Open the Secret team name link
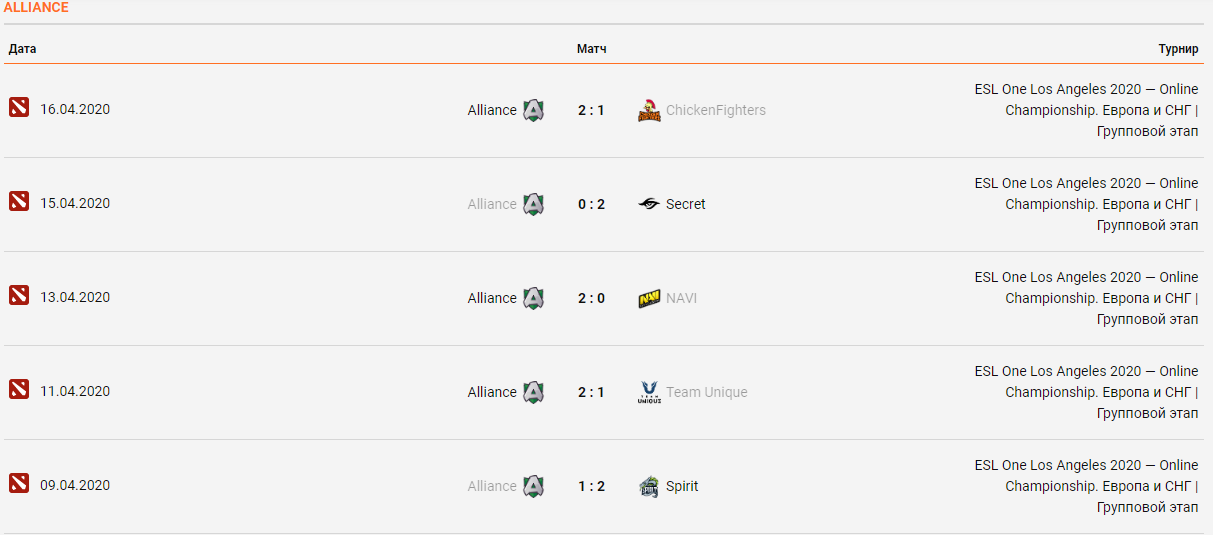 (686, 204)
